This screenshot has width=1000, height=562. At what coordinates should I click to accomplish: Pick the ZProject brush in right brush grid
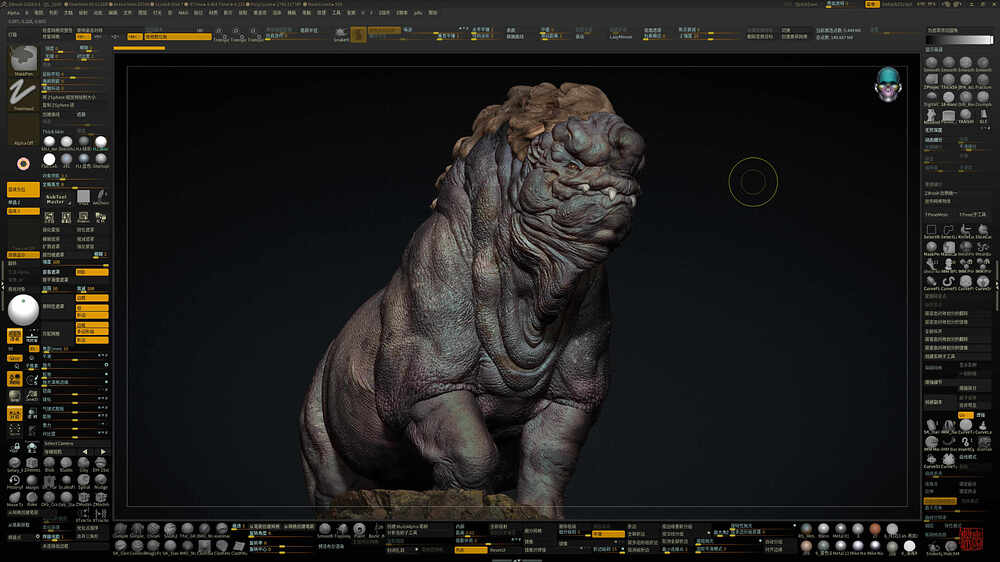point(931,81)
